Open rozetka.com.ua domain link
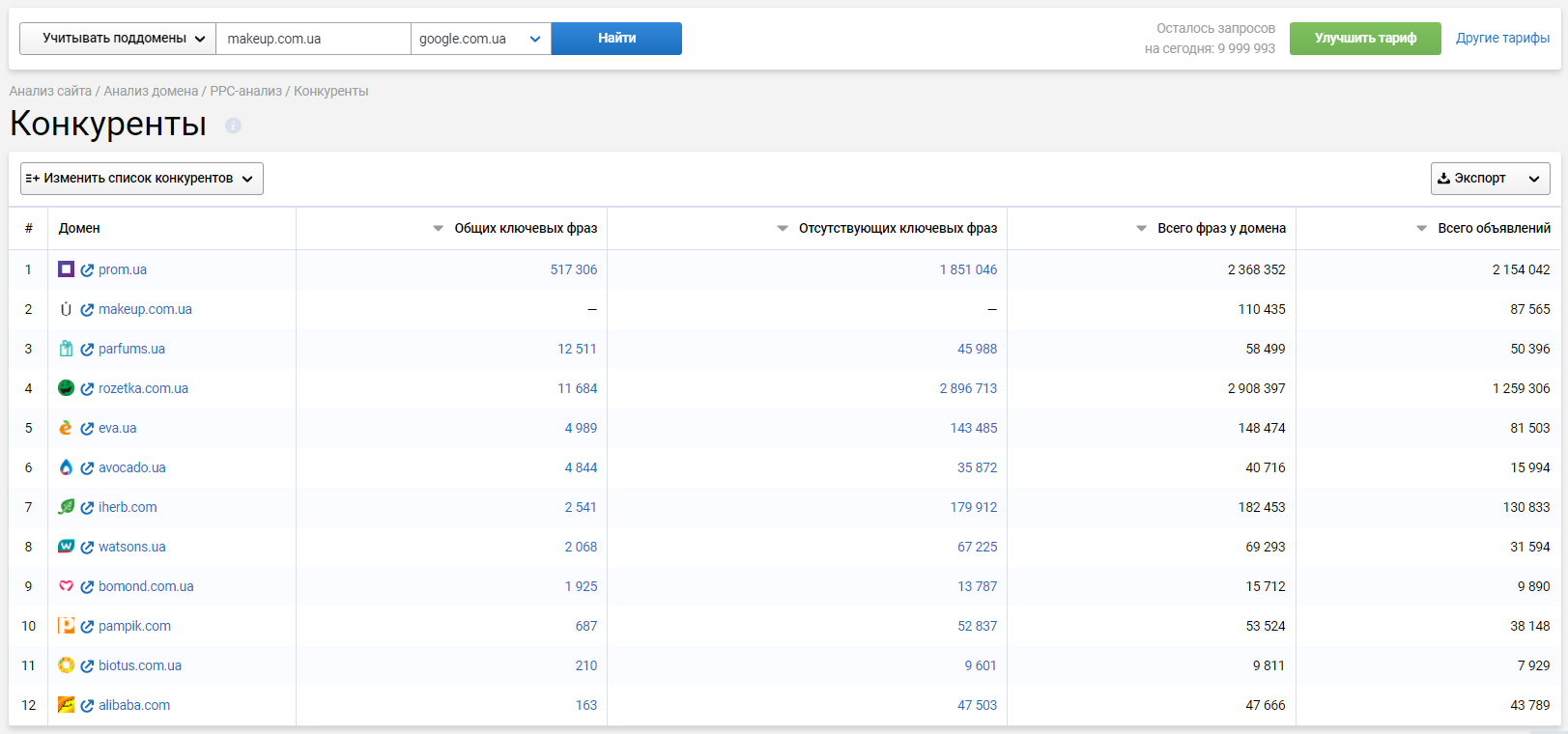 pos(143,388)
